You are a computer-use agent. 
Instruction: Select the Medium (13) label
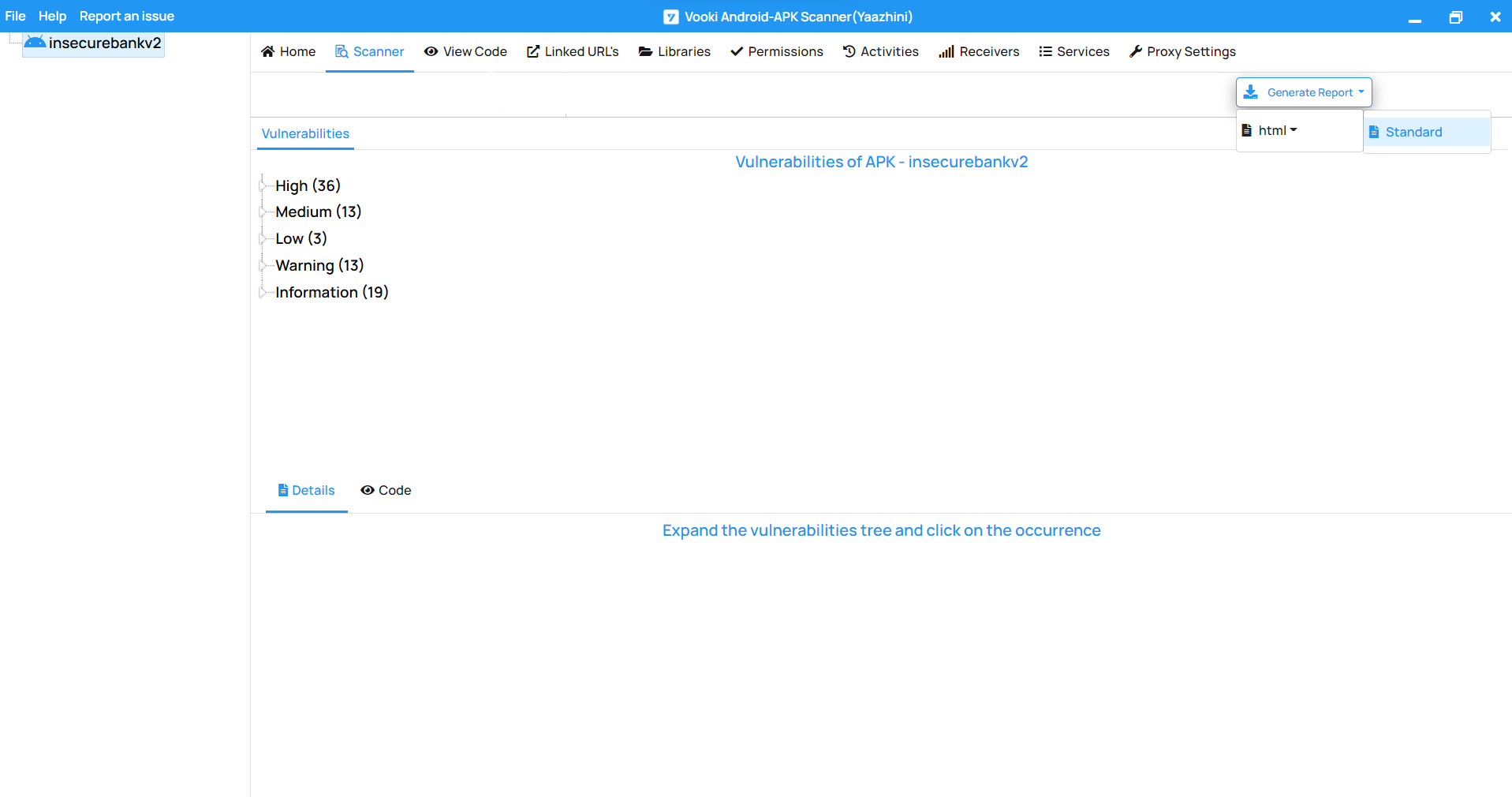(319, 211)
